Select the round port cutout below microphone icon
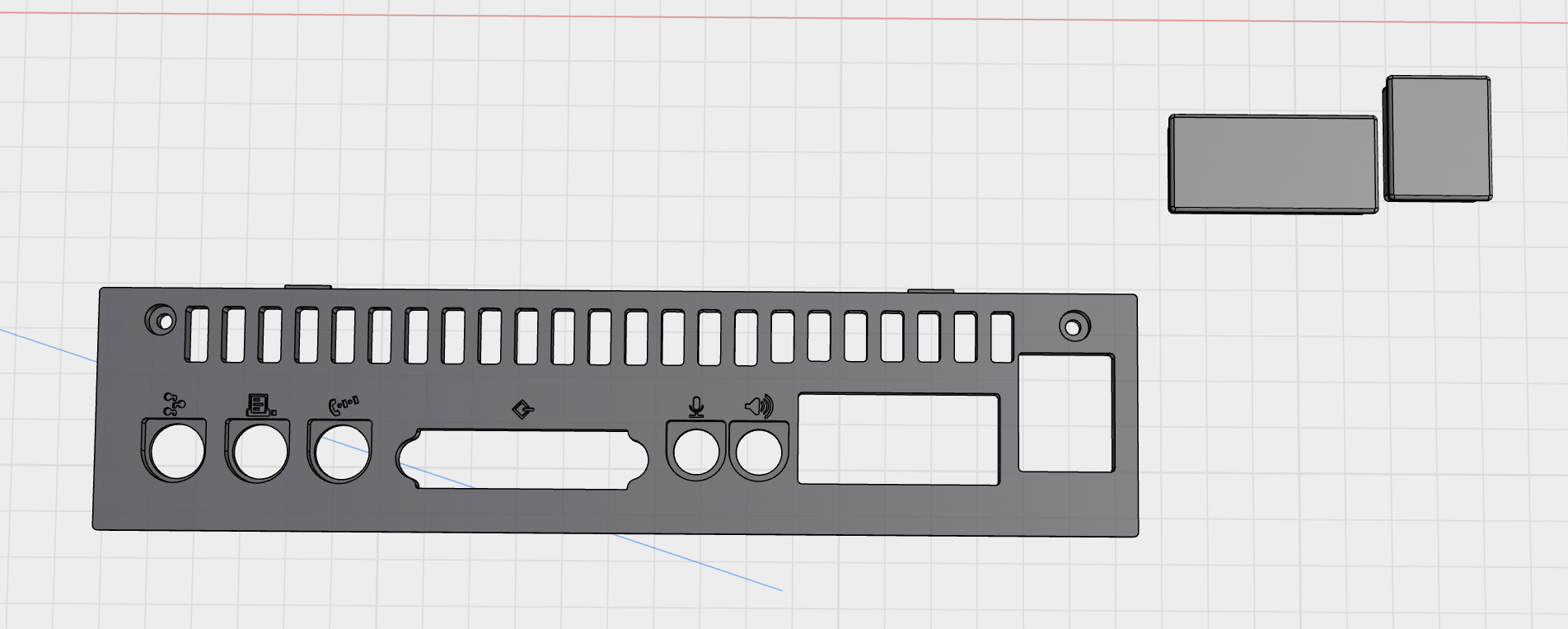 click(696, 453)
